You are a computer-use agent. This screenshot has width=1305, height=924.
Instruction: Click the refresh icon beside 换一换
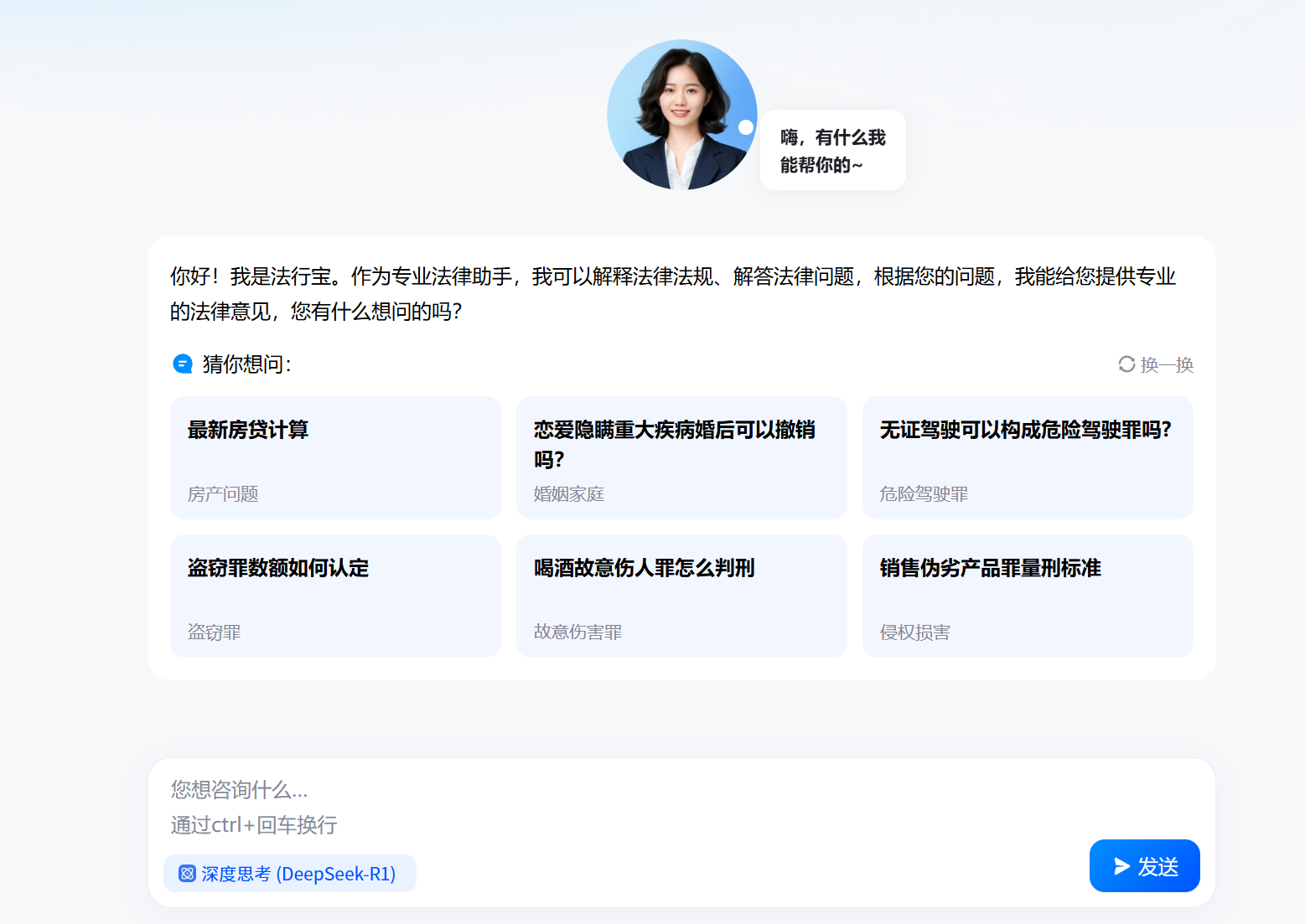point(1126,364)
